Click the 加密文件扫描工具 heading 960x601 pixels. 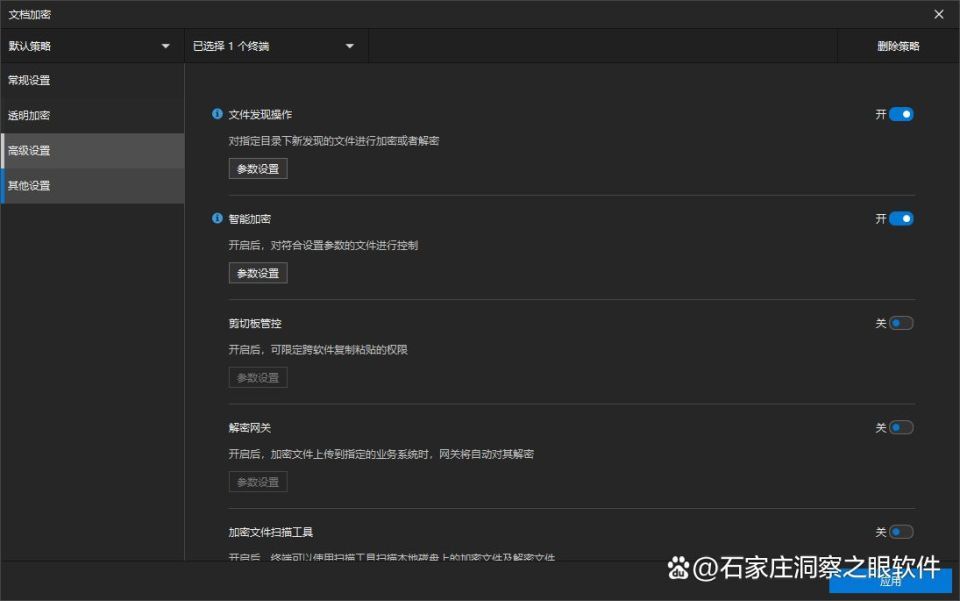pos(271,532)
